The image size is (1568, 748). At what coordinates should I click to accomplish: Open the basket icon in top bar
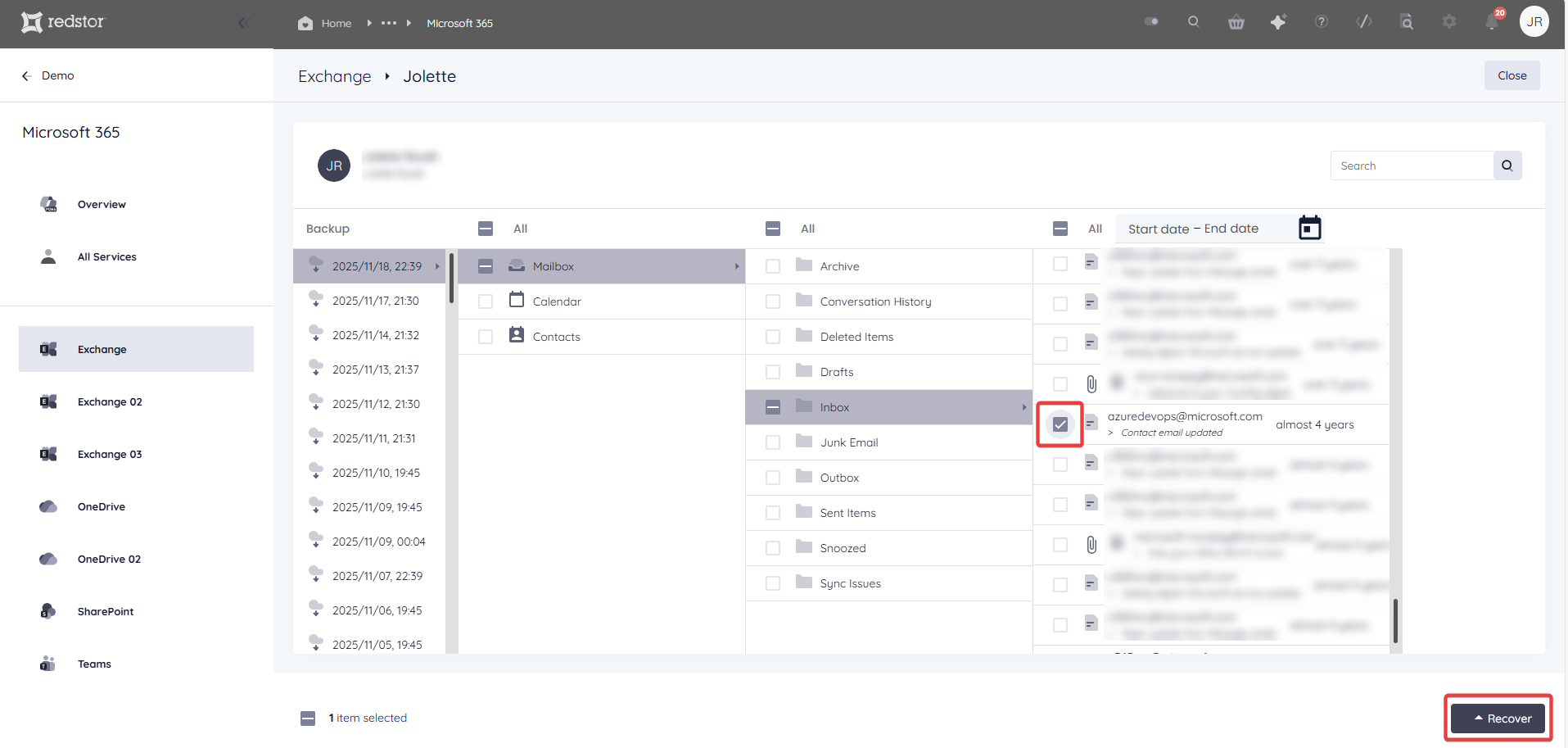click(1236, 22)
